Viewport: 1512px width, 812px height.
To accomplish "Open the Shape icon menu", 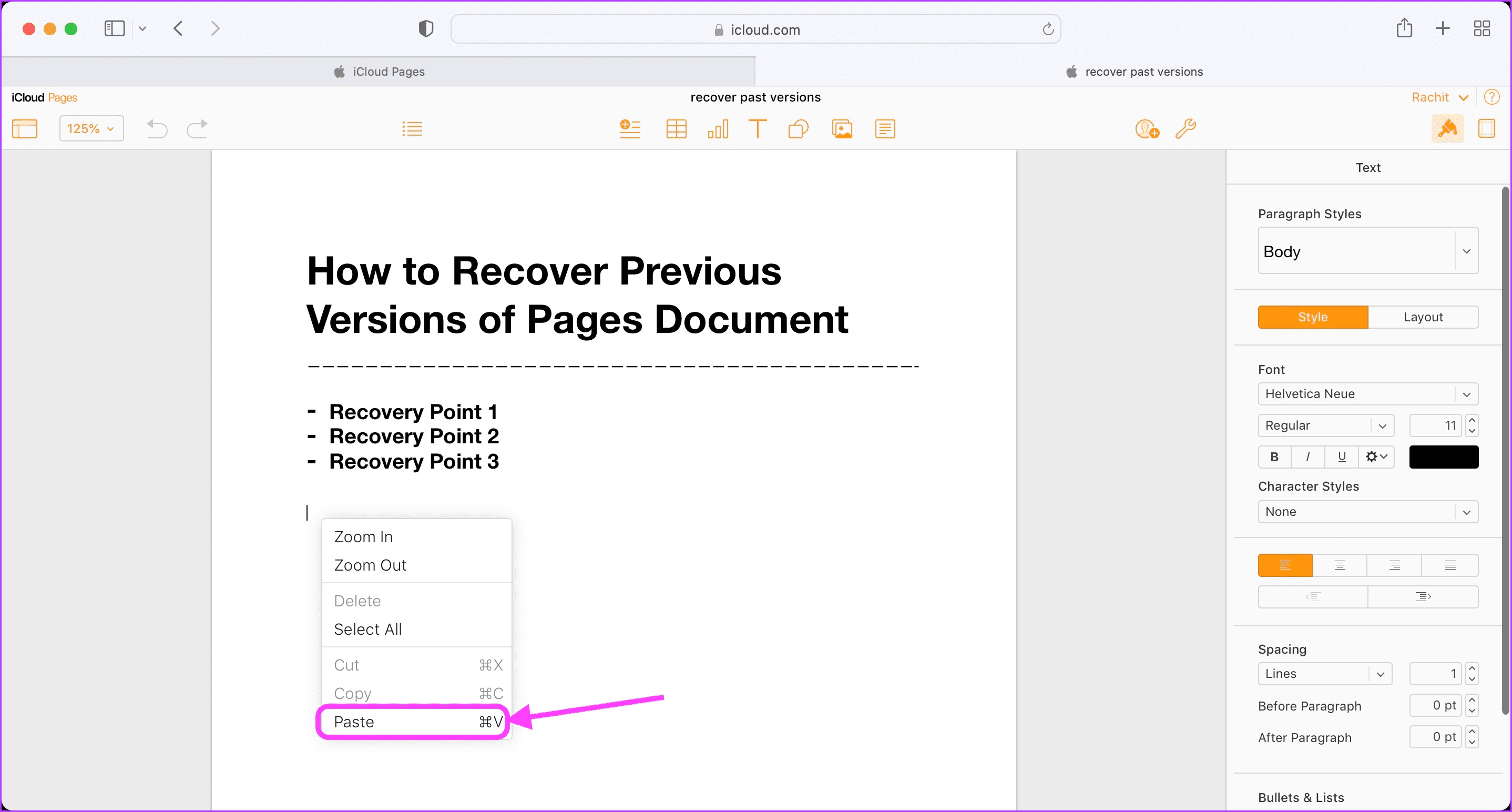I will coord(798,128).
